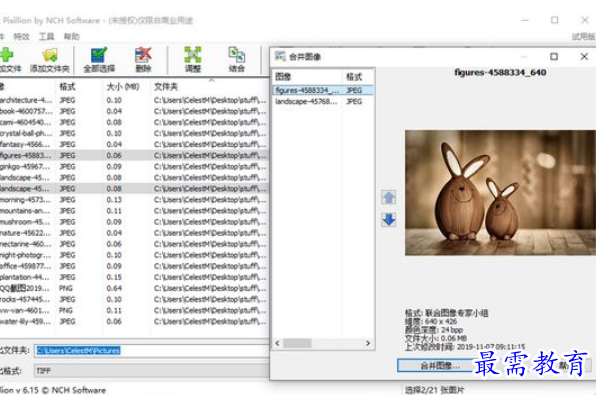Click the dialog's horizontal scrollbar thumb
This screenshot has width=596, height=395.
pyautogui.click(x=297, y=343)
